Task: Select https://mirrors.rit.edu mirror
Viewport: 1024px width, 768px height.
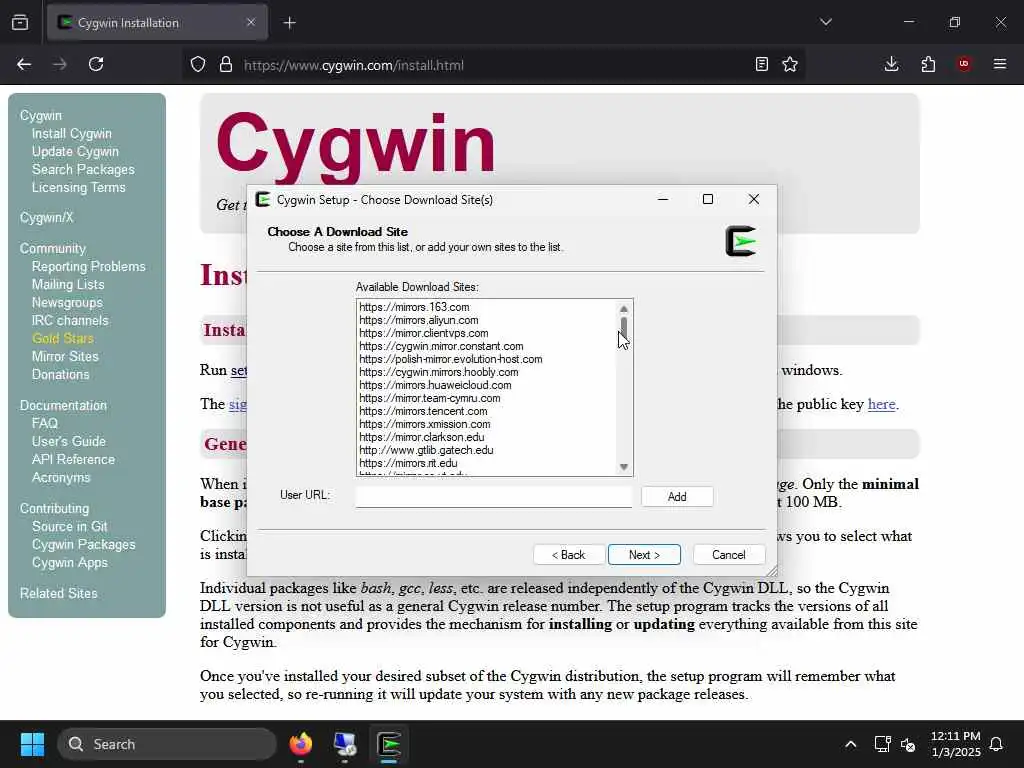Action: pos(408,464)
